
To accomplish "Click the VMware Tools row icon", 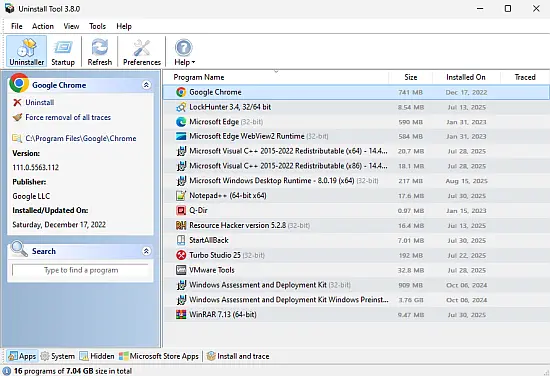I will (x=181, y=270).
